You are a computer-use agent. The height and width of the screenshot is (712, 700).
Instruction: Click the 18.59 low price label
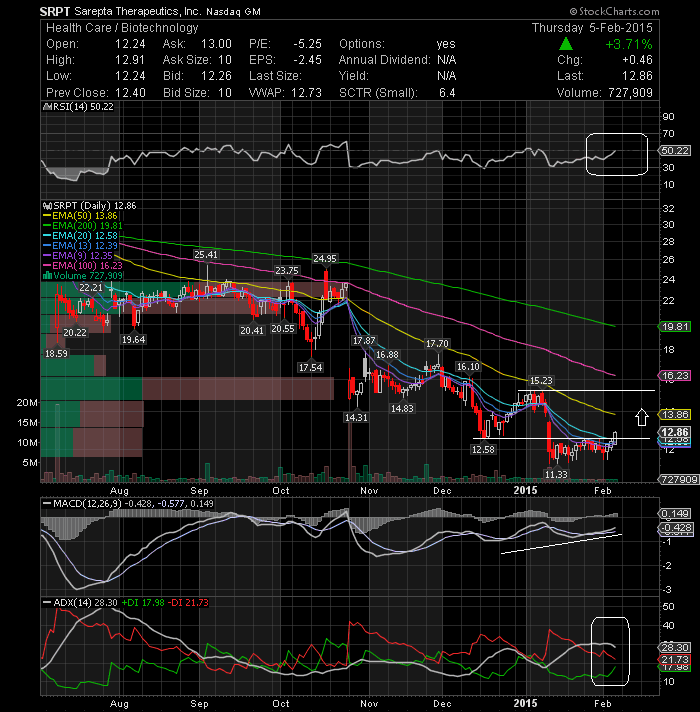click(x=56, y=353)
